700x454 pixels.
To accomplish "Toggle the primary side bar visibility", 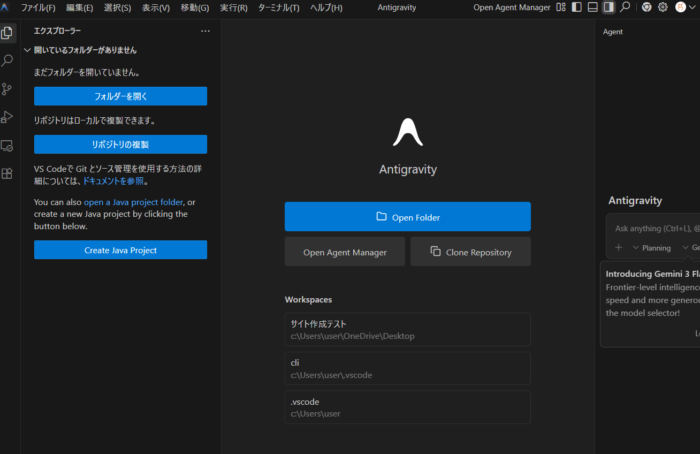I will click(575, 8).
